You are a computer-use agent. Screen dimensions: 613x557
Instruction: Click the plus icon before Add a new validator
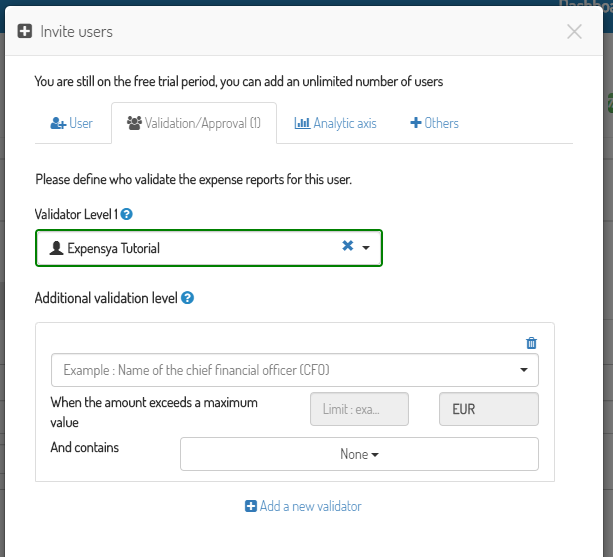pyautogui.click(x=251, y=506)
